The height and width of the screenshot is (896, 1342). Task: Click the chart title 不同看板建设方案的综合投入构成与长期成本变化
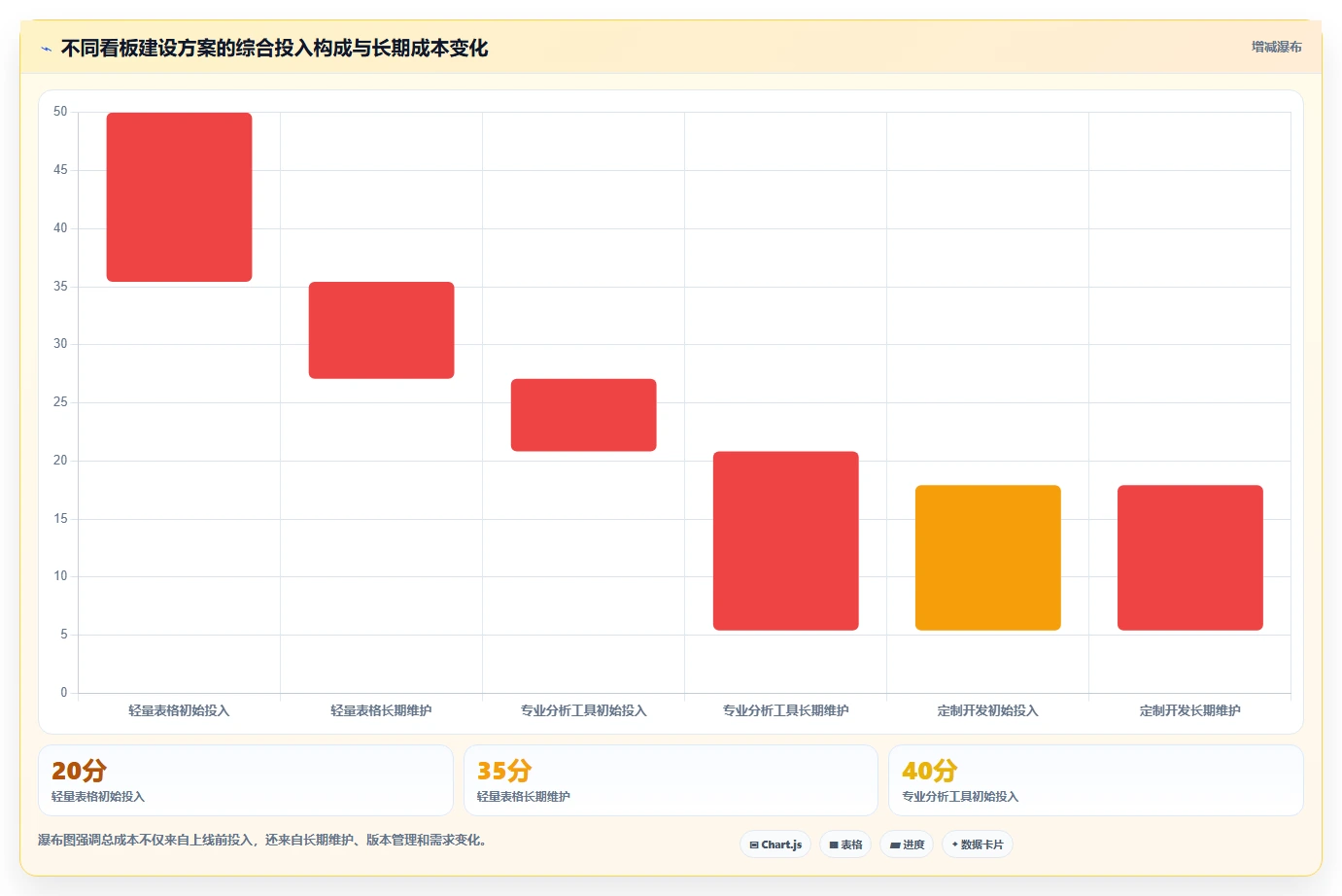point(274,49)
